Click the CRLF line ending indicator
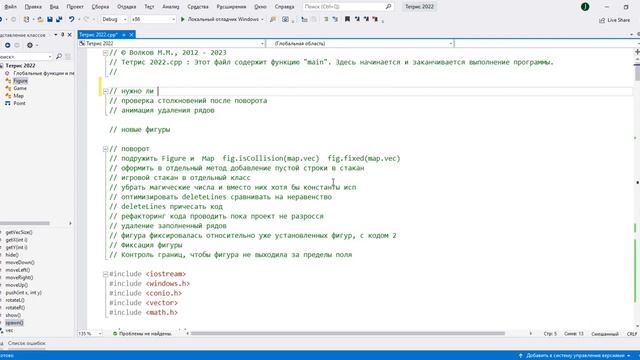The height and width of the screenshot is (360, 640). pyautogui.click(x=631, y=333)
